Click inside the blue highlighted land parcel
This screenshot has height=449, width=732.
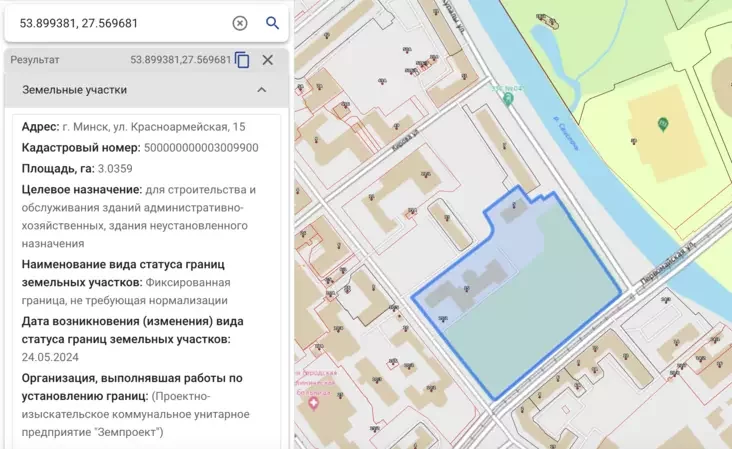click(550, 320)
